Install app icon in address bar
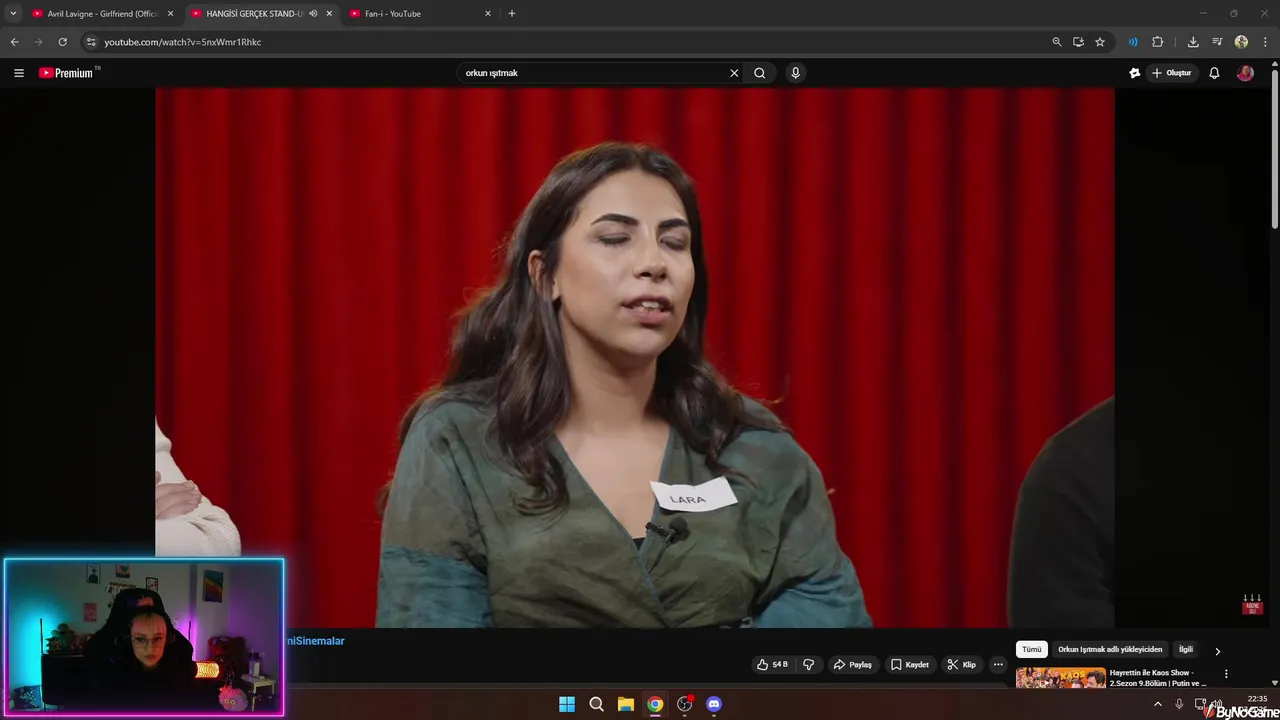The image size is (1280, 720). 1078,42
